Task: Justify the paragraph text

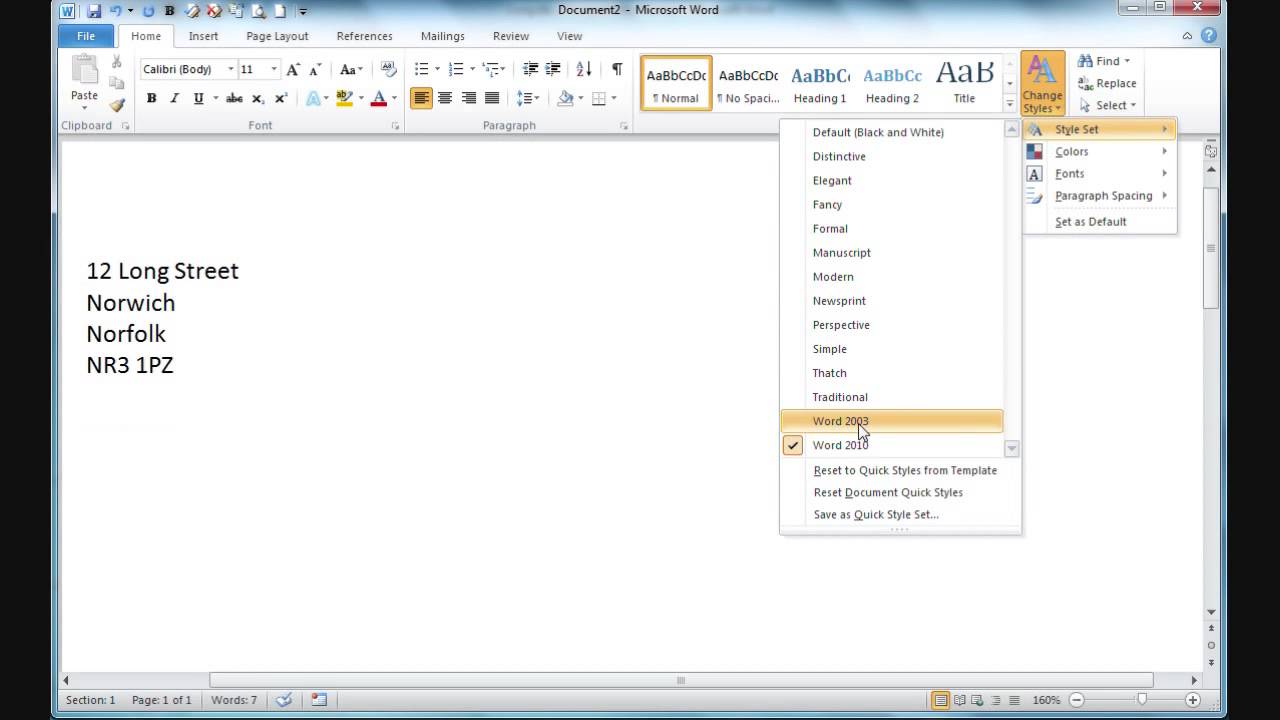Action: (x=491, y=98)
